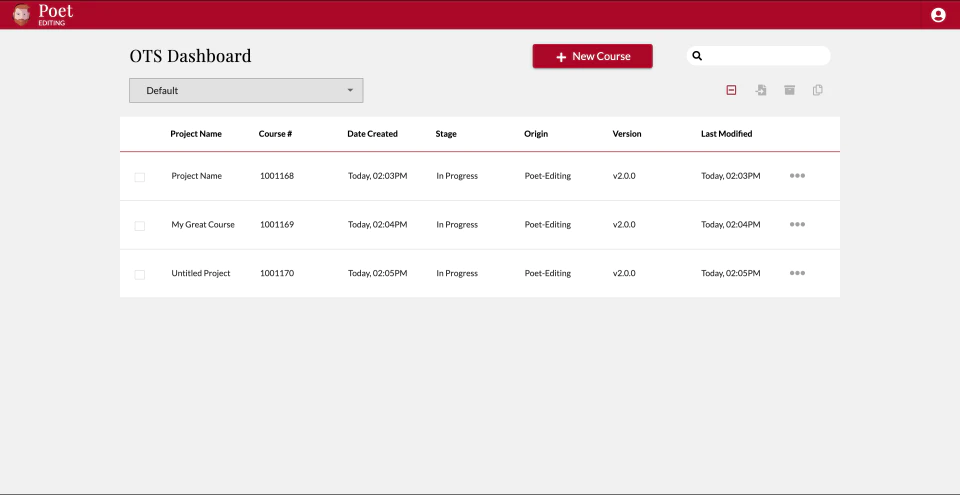Open the 'Project Name' course entry
Image resolution: width=960 pixels, height=495 pixels.
[x=197, y=176]
